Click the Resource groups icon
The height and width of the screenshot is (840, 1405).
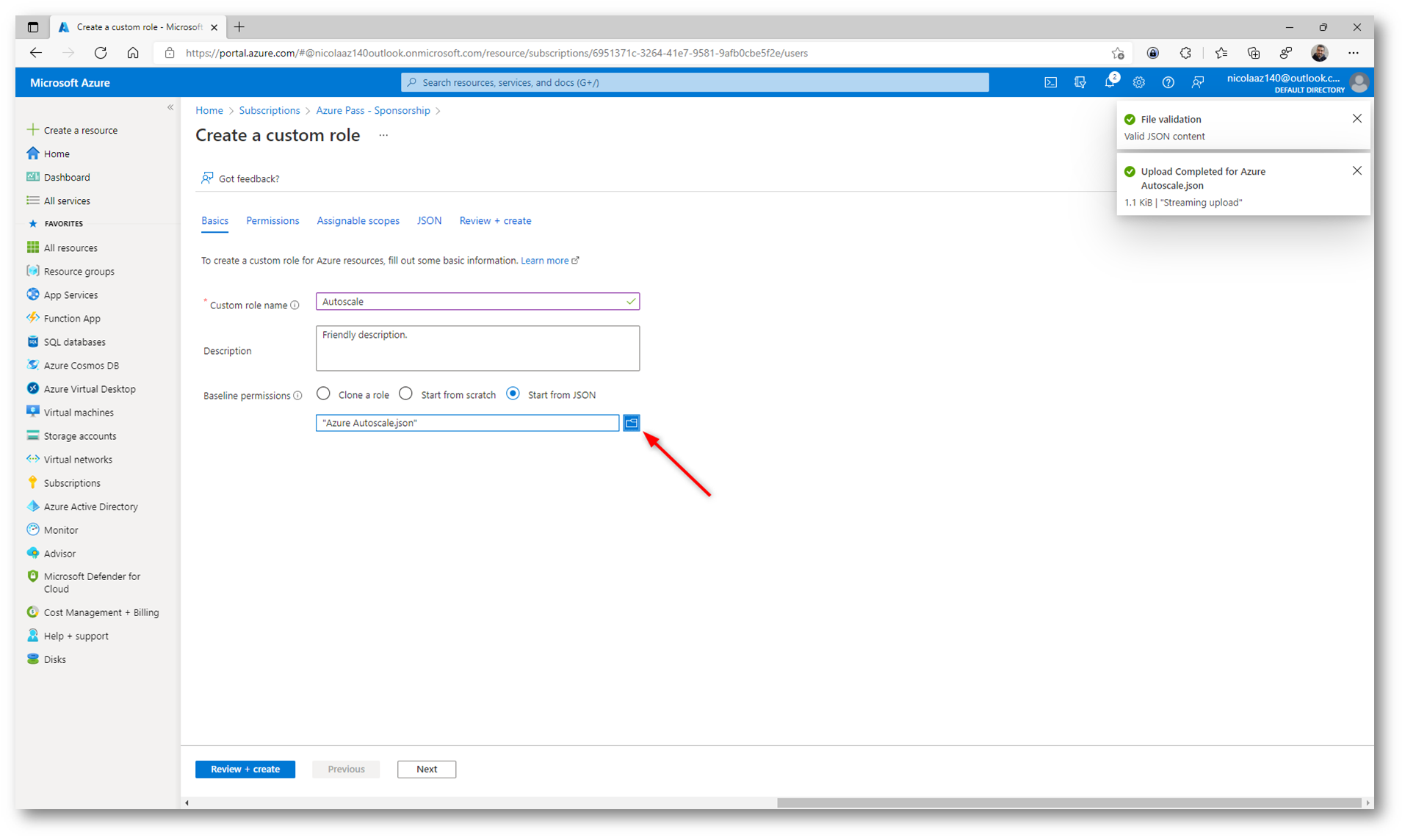(32, 271)
